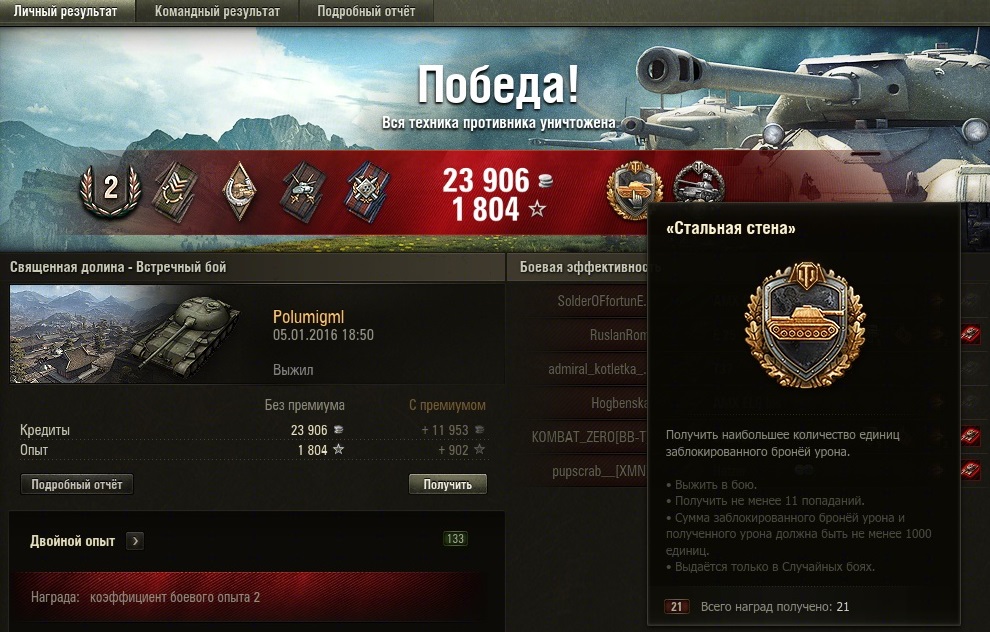Switch to the Подробный отчёт tab
This screenshot has height=632, width=990.
click(366, 11)
